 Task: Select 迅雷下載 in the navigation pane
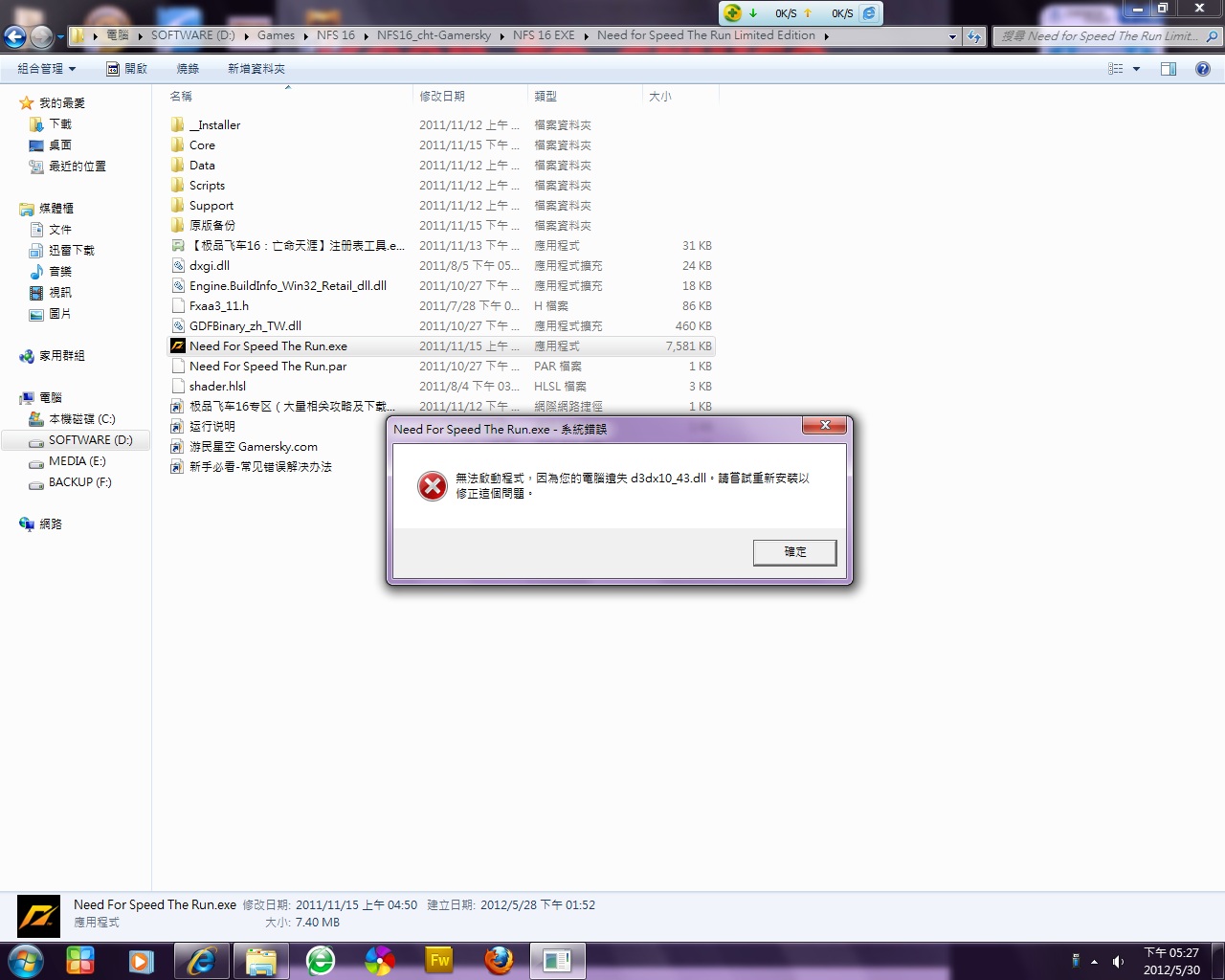(x=72, y=251)
